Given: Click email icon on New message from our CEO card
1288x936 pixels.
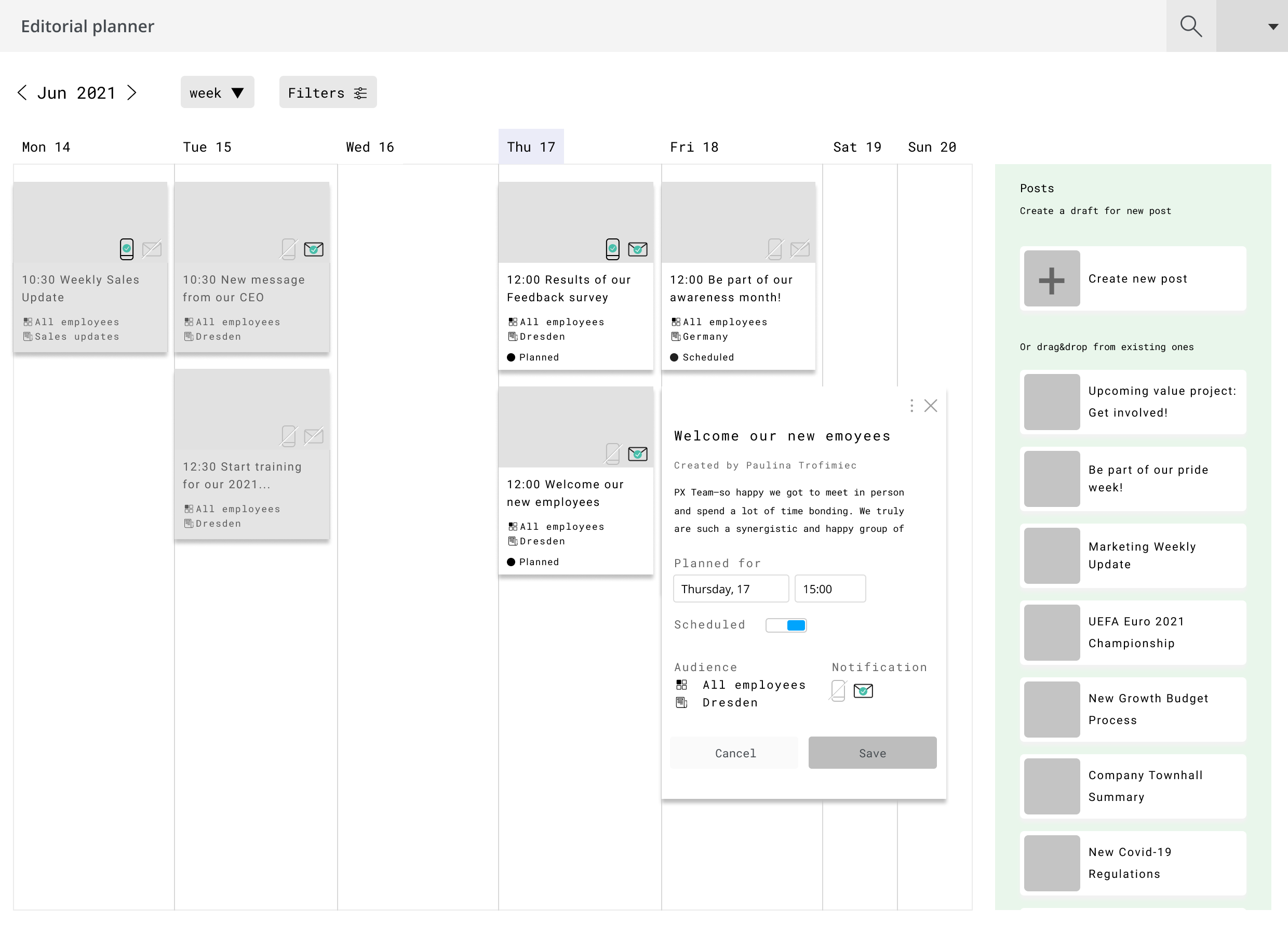Looking at the screenshot, I should 314,249.
